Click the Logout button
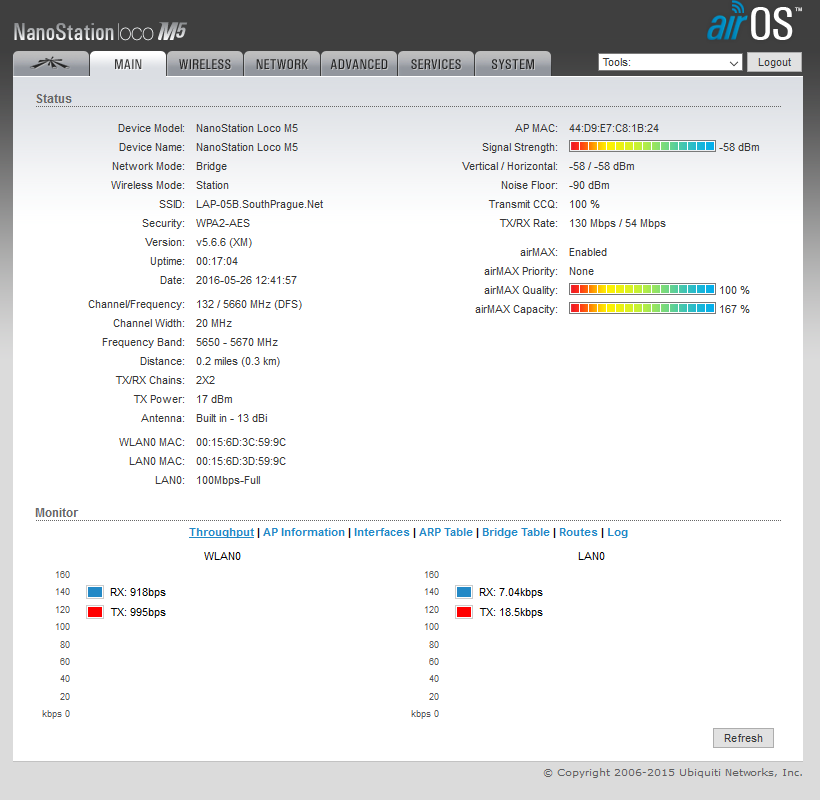 click(x=774, y=62)
